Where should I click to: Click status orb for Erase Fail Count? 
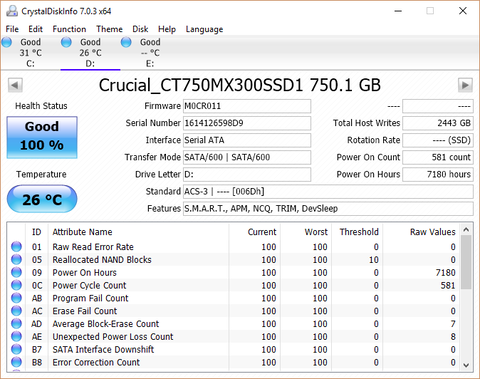click(16, 311)
